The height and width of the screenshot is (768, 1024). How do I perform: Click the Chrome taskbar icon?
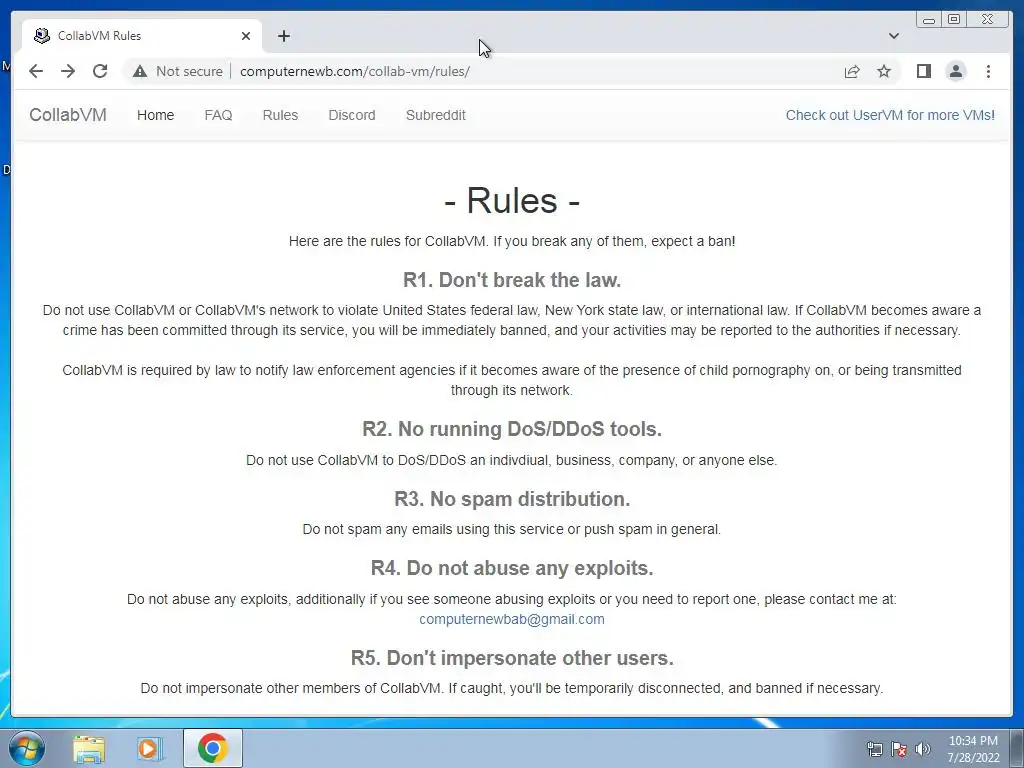pos(213,748)
